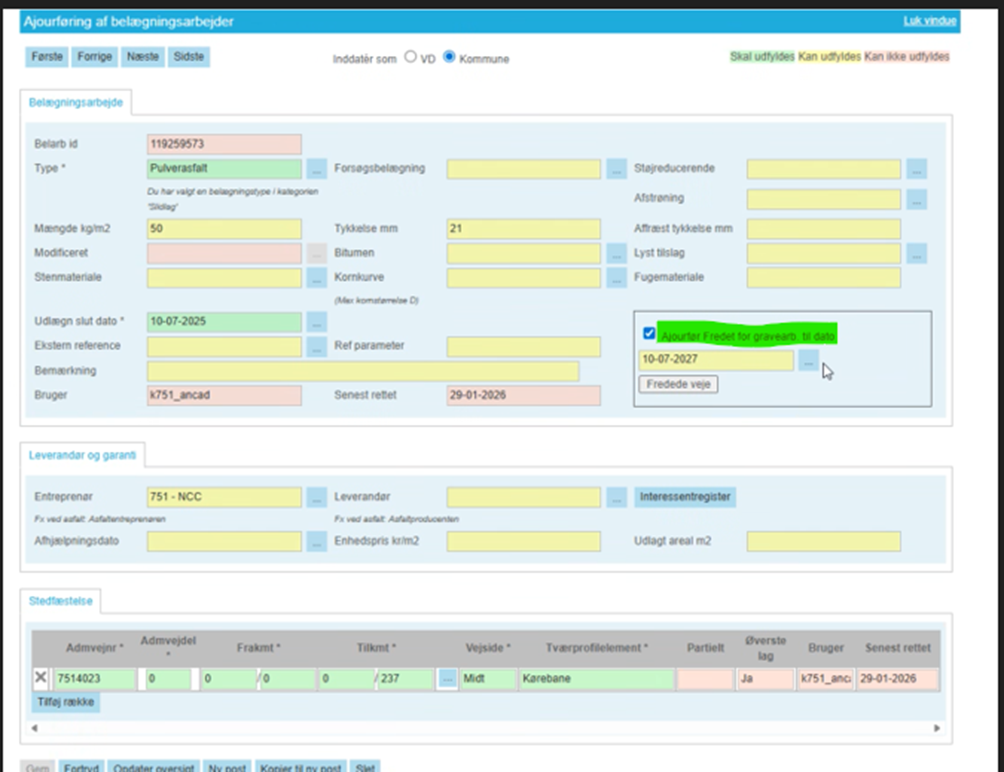Open the lookup button next to Type field
Screen dimensions: 1004x772
click(x=316, y=169)
